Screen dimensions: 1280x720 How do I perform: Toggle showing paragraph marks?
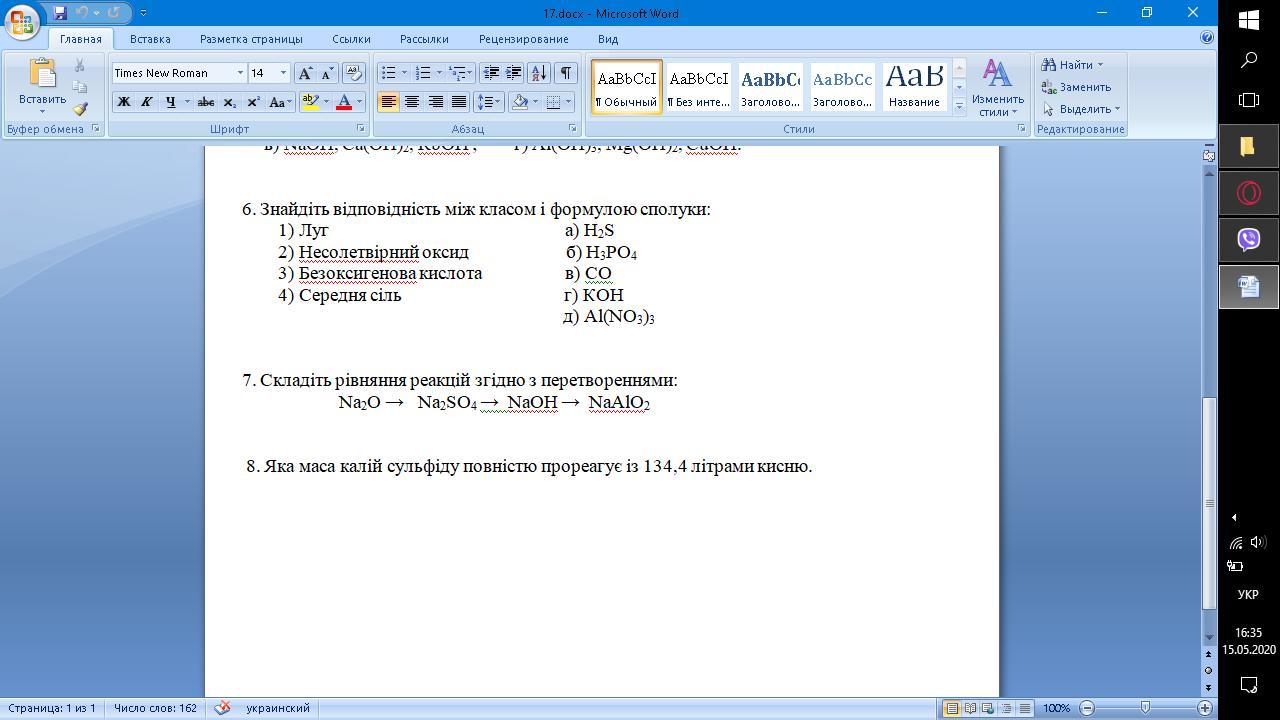click(566, 73)
